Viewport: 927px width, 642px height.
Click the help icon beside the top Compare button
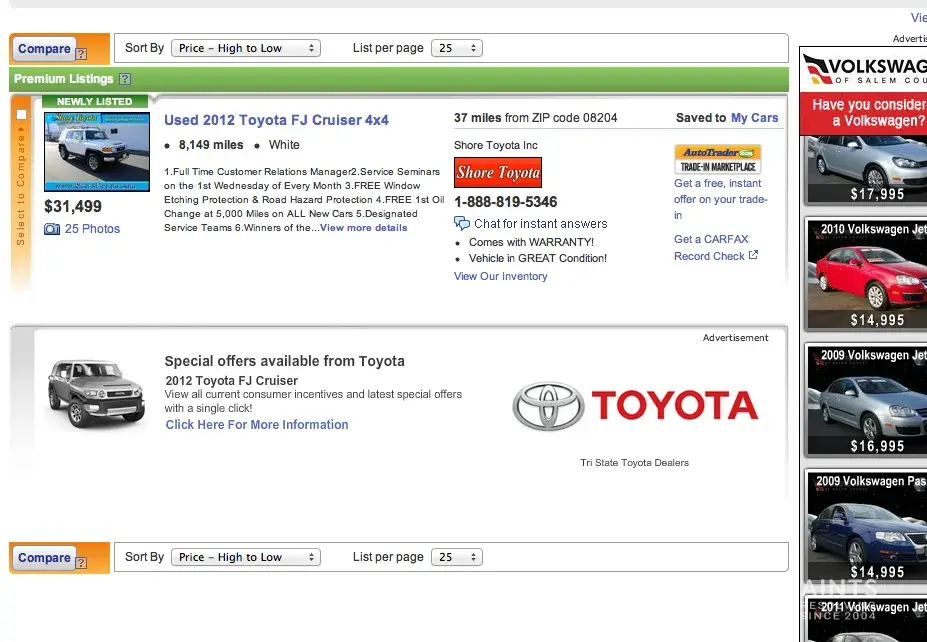[x=81, y=55]
